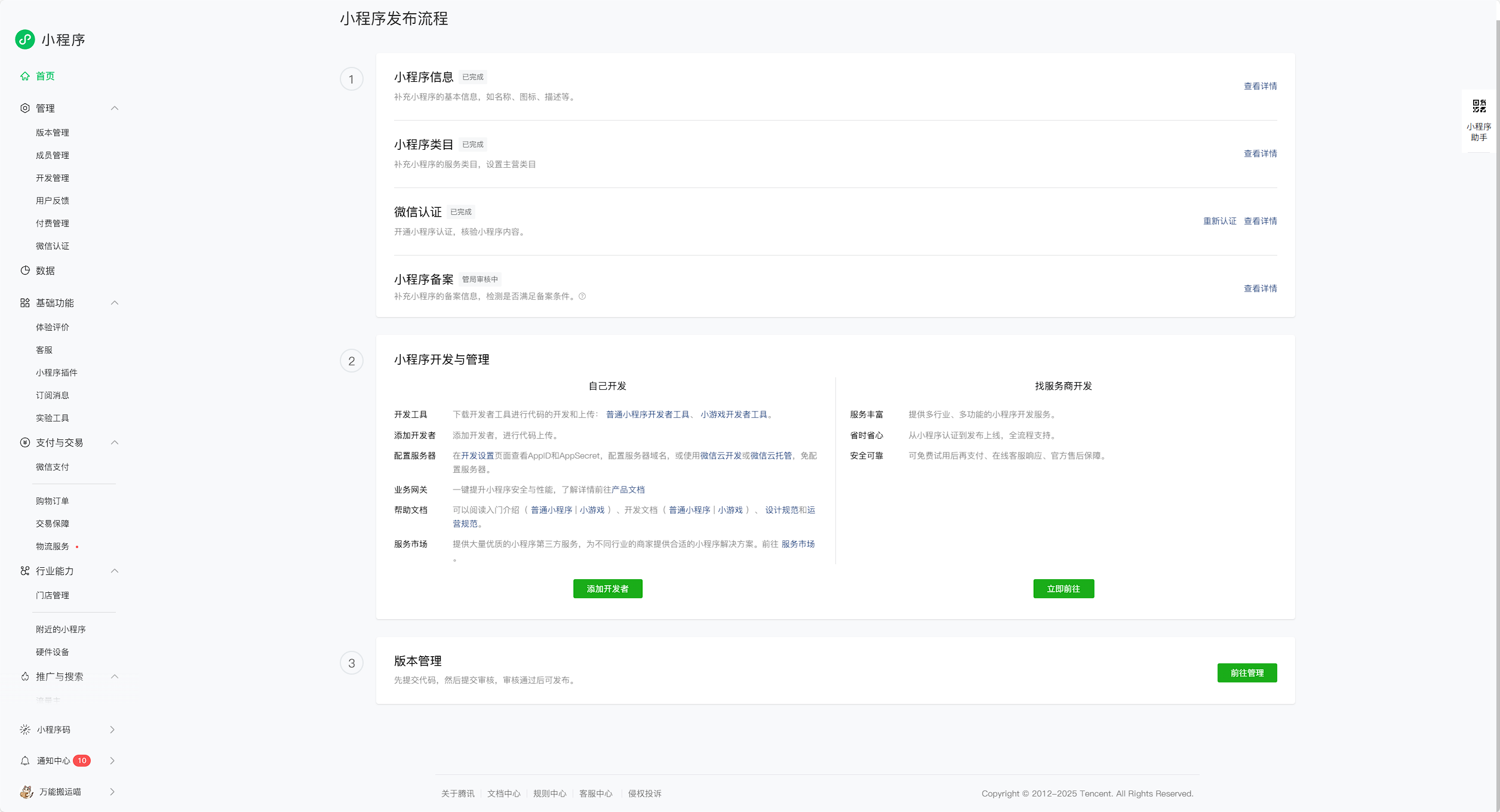Open 附近的小程序 in the sidebar

(x=61, y=629)
